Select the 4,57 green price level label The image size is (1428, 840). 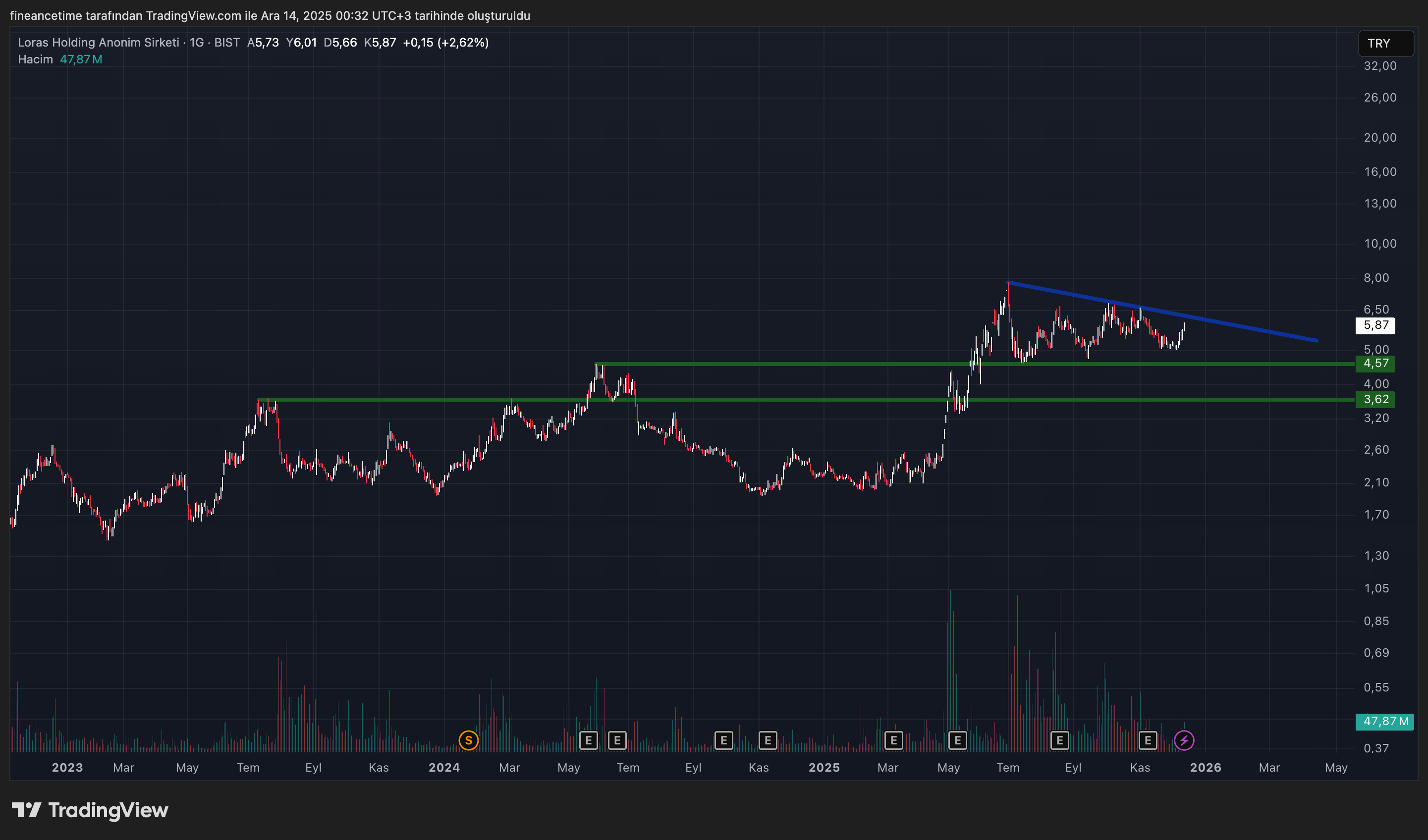[1375, 363]
